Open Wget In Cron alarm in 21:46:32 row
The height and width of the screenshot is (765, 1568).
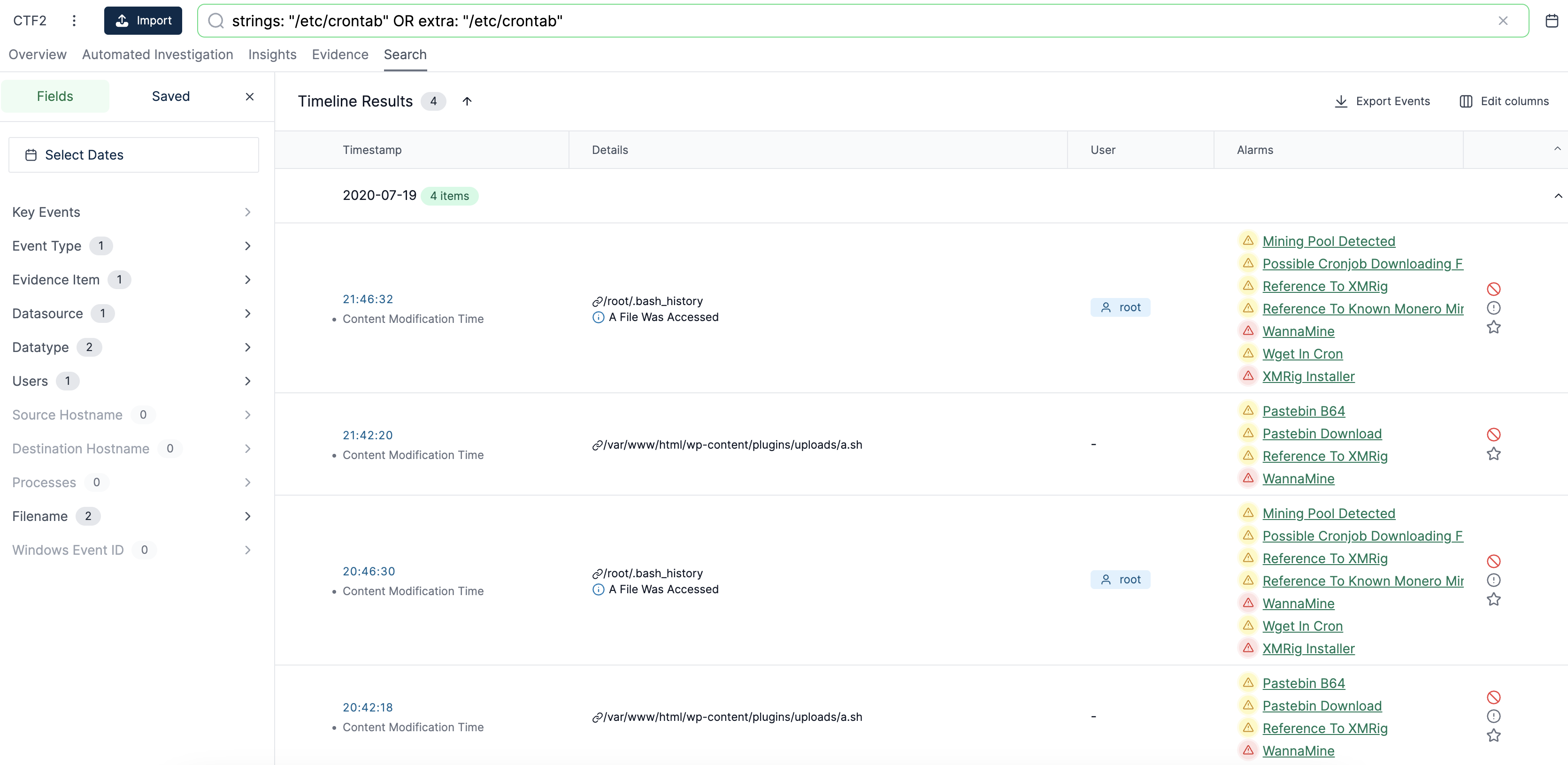1302,354
